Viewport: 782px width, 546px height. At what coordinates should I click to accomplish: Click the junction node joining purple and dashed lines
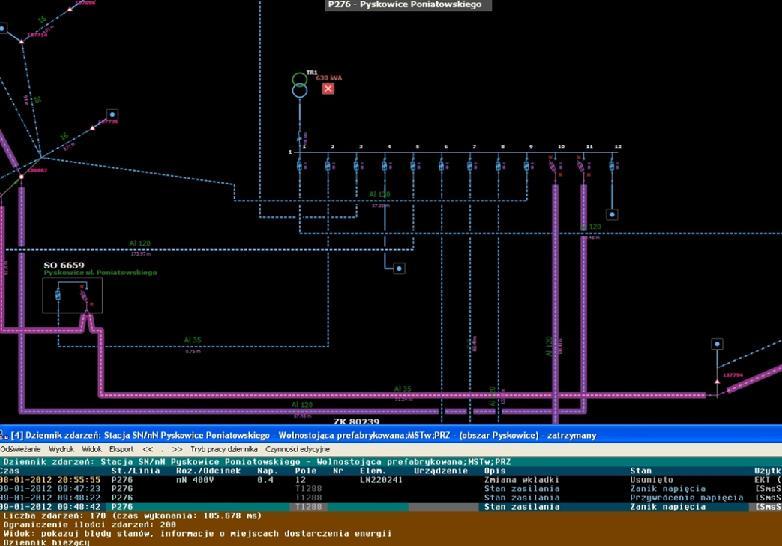[x=21, y=177]
